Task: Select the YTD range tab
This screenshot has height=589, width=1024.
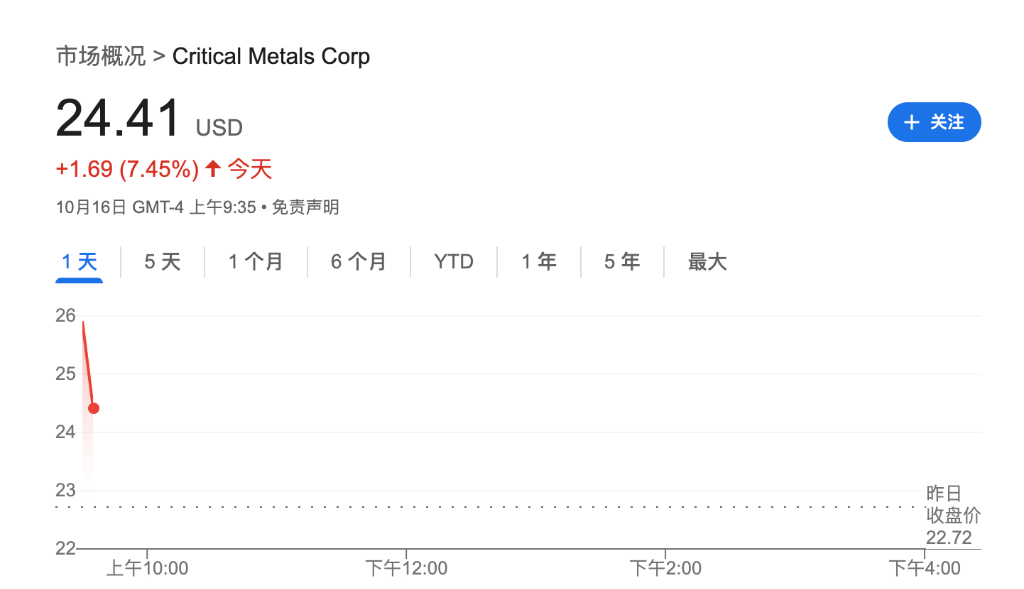Action: pos(454,262)
